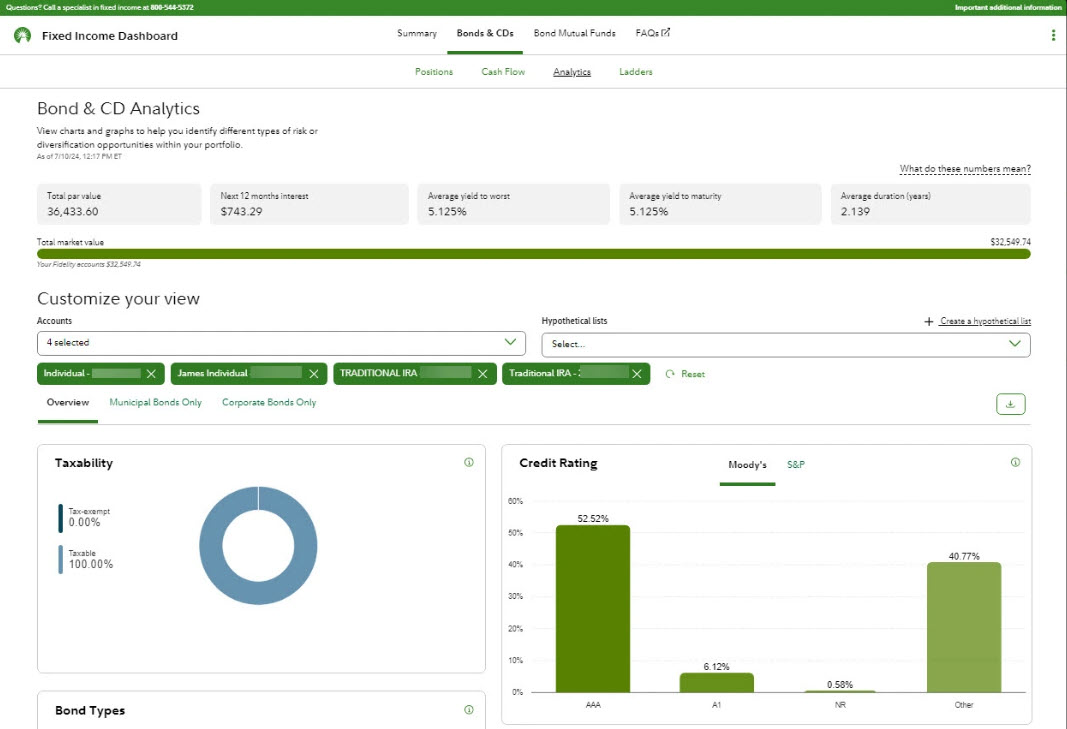Select Moody's credit rating view
The width and height of the screenshot is (1067, 729).
pyautogui.click(x=747, y=465)
